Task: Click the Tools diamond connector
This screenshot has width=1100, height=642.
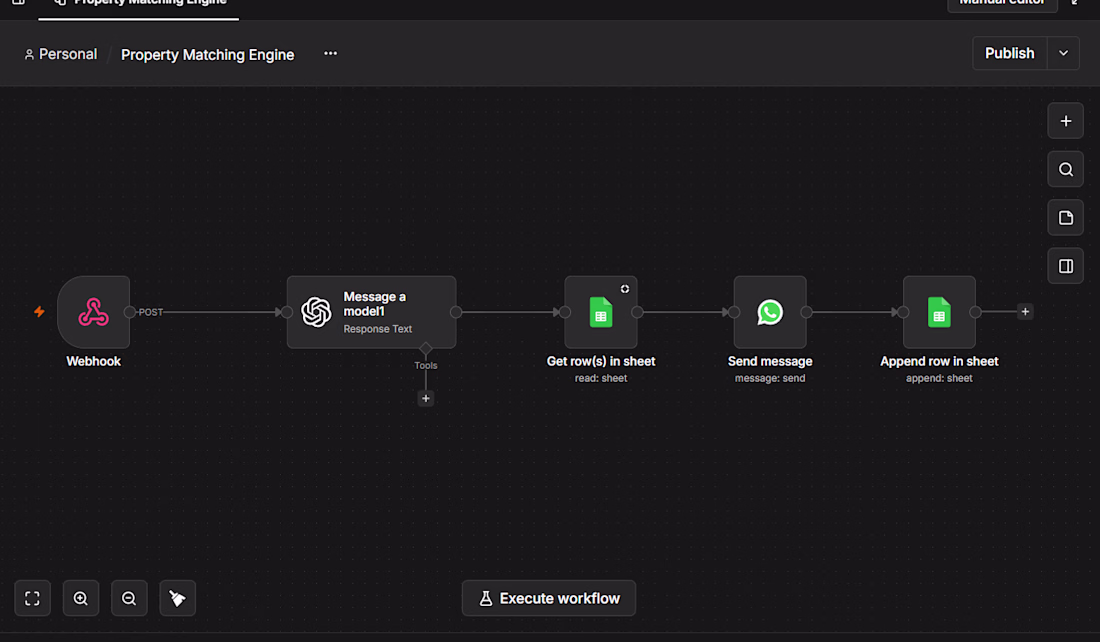Action: click(x=426, y=349)
